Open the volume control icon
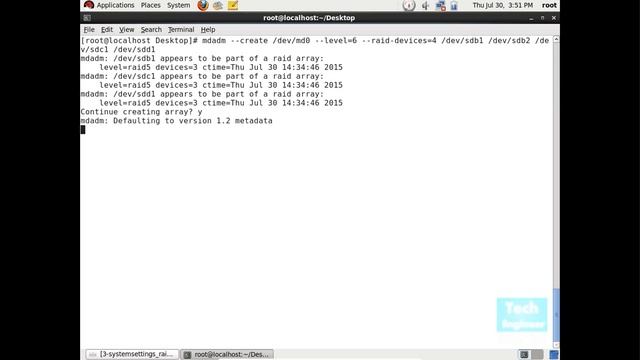 (x=425, y=6)
